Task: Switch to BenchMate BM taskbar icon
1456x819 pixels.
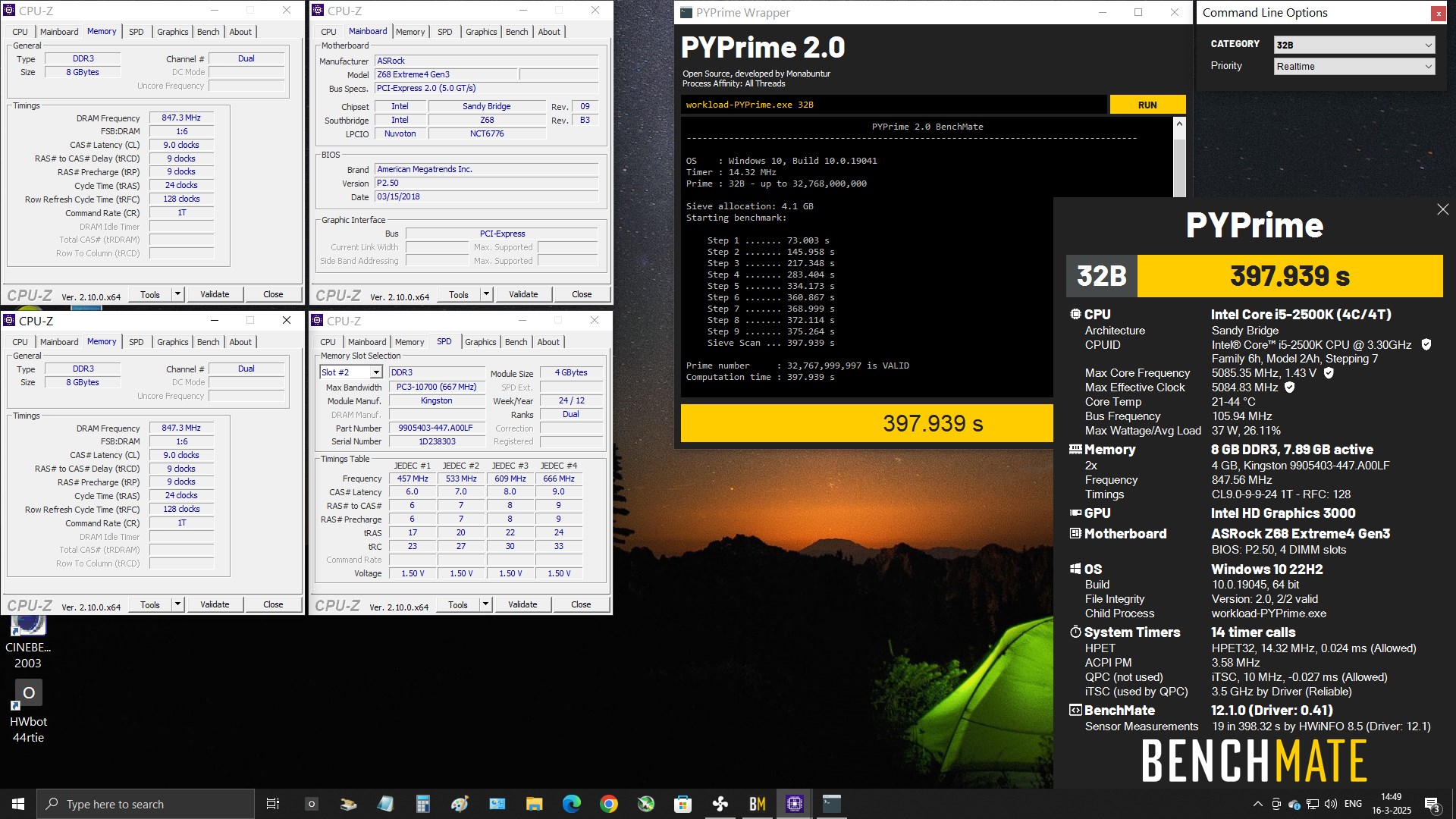Action: (757, 804)
